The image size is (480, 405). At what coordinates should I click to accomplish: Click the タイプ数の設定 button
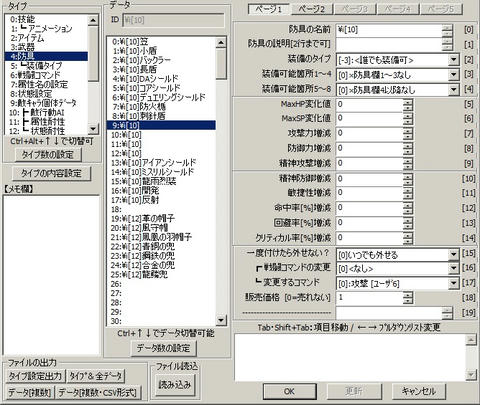47,155
